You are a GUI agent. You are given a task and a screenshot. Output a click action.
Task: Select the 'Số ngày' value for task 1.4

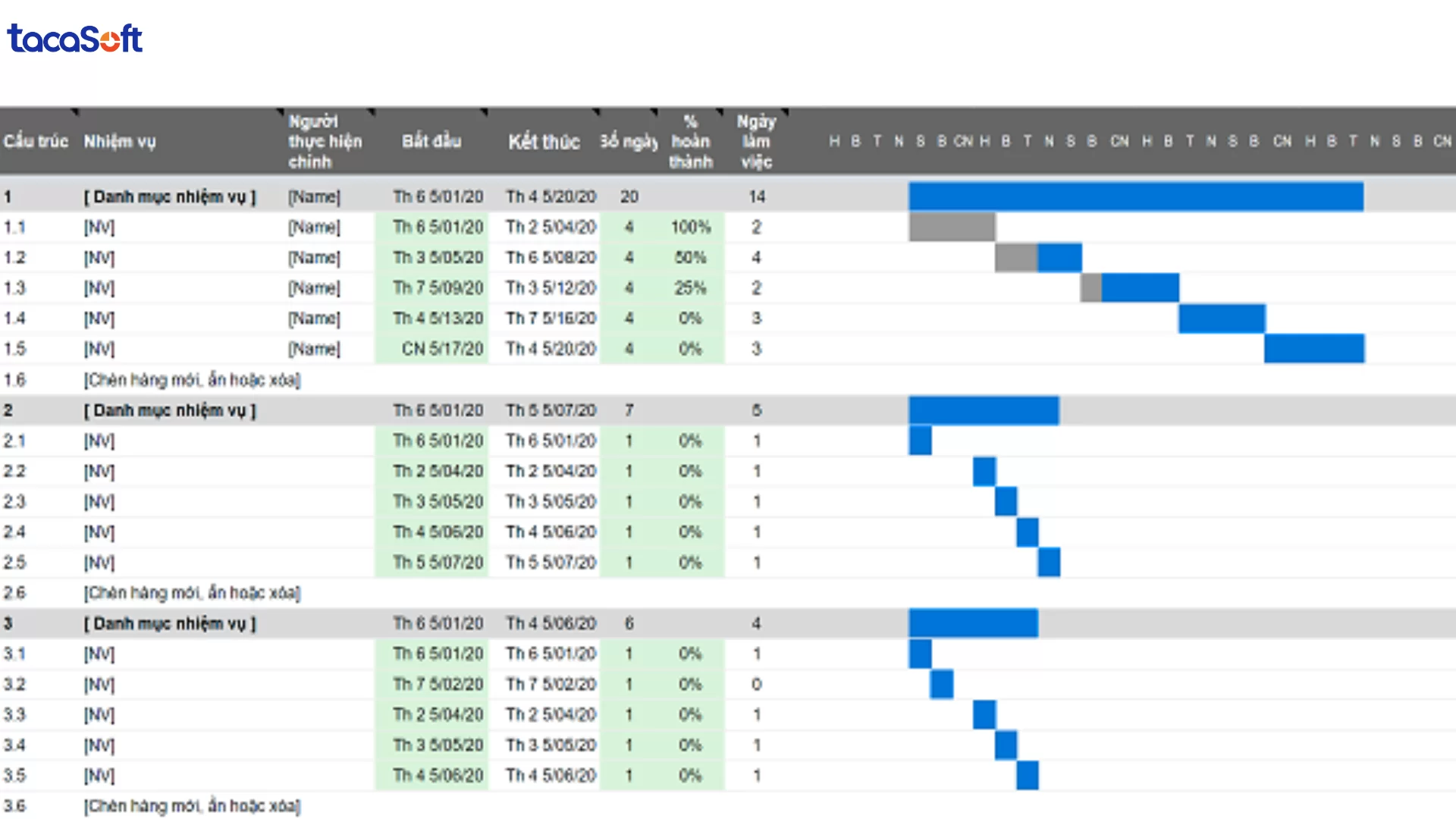point(629,318)
